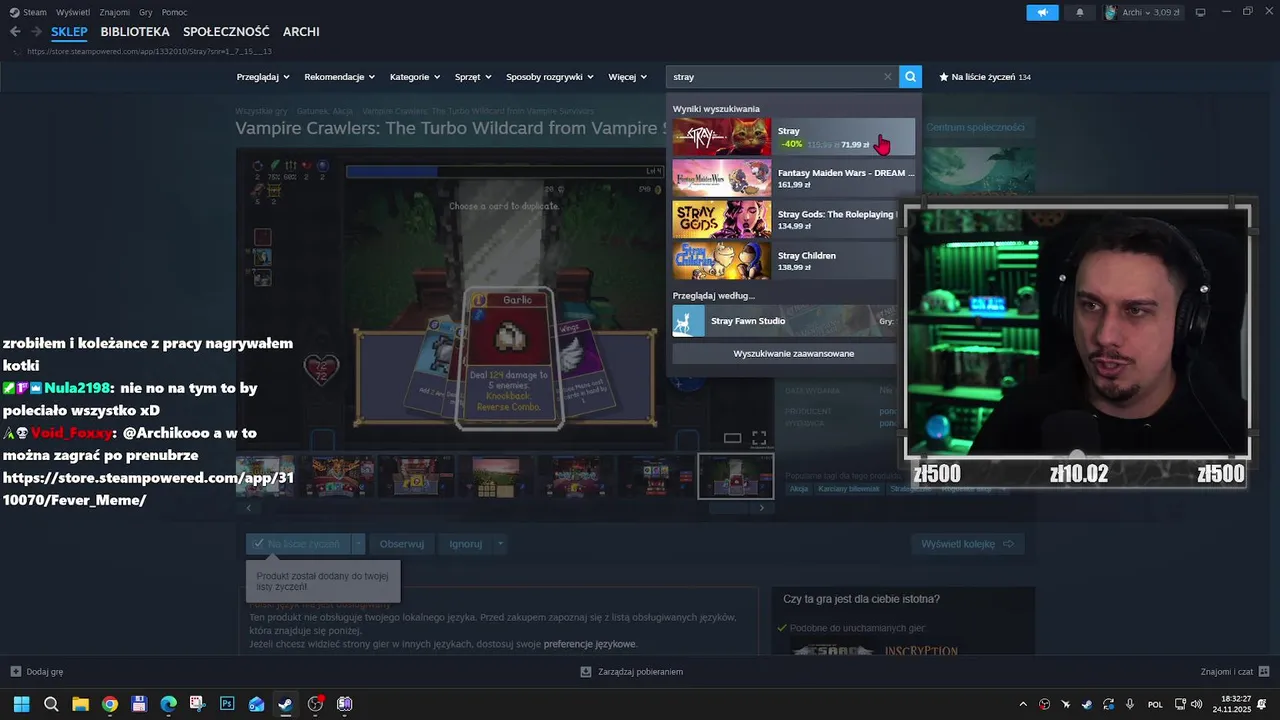Open Znajomi i czat panel

(x=1235, y=672)
